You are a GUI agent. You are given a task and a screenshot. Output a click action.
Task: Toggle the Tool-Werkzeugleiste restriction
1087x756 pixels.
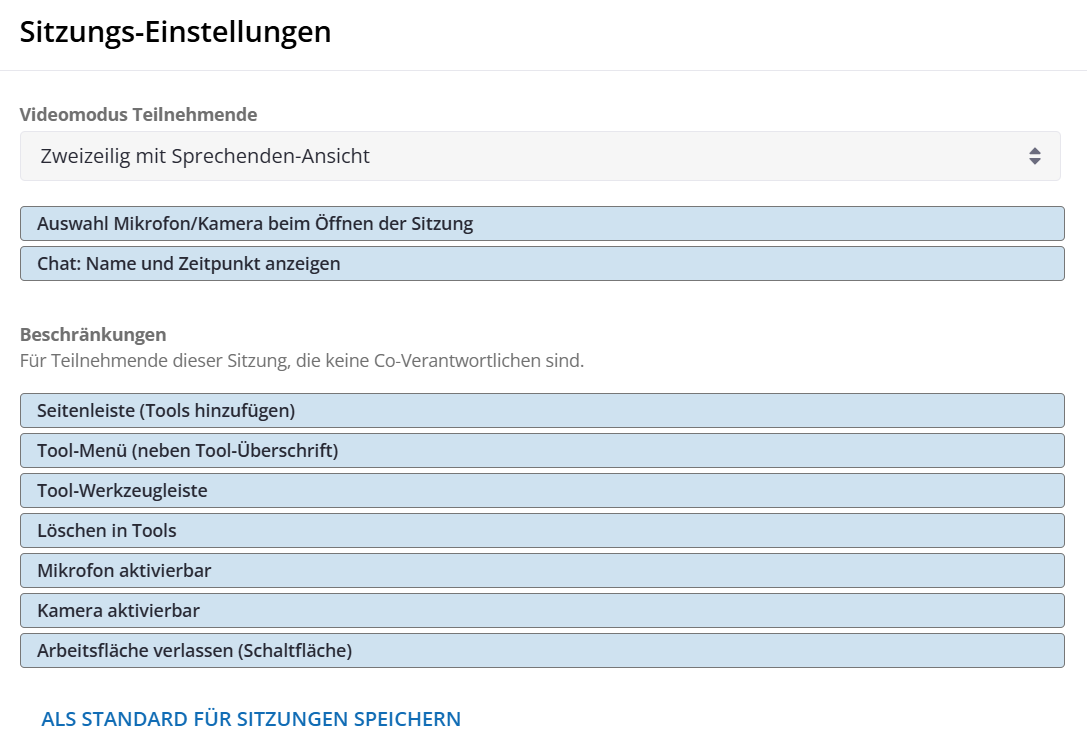pos(542,490)
